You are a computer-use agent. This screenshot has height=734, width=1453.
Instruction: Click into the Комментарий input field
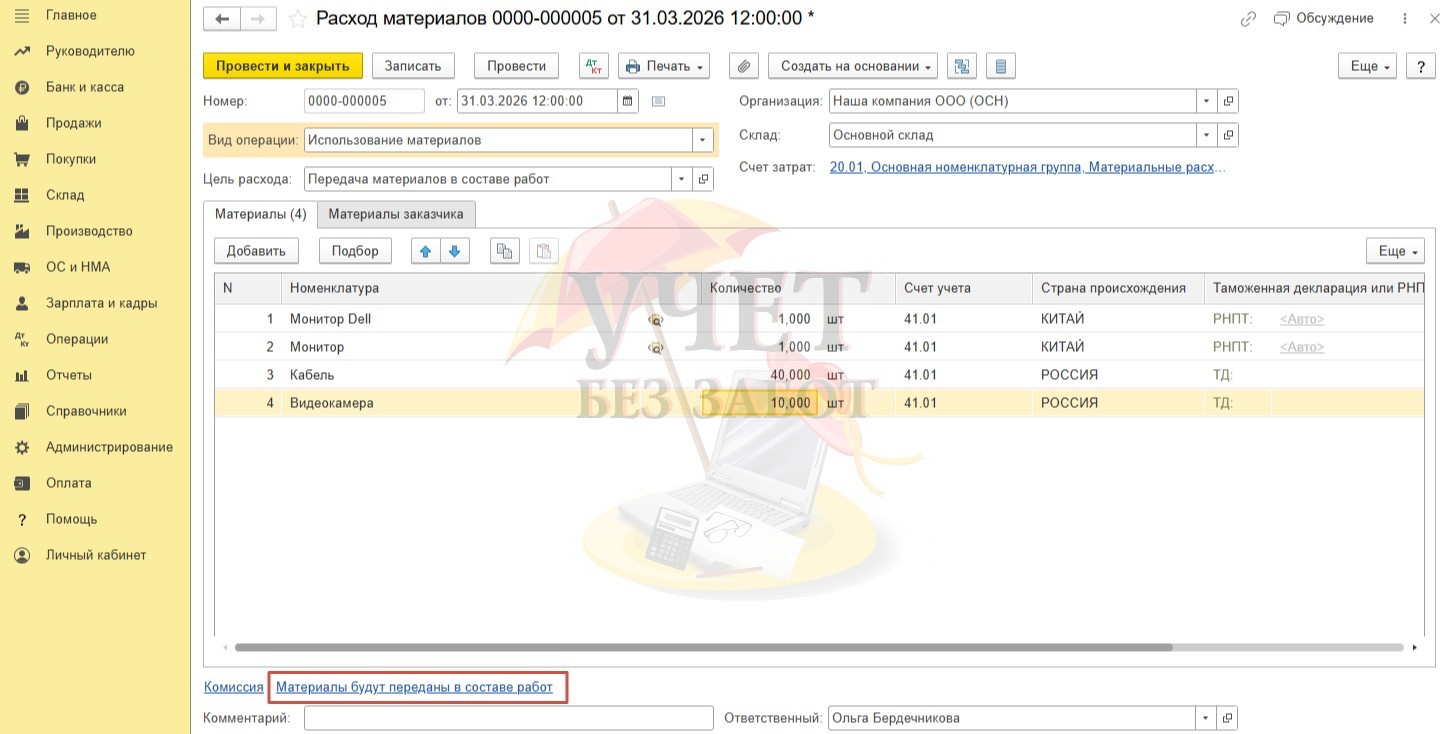pos(508,718)
